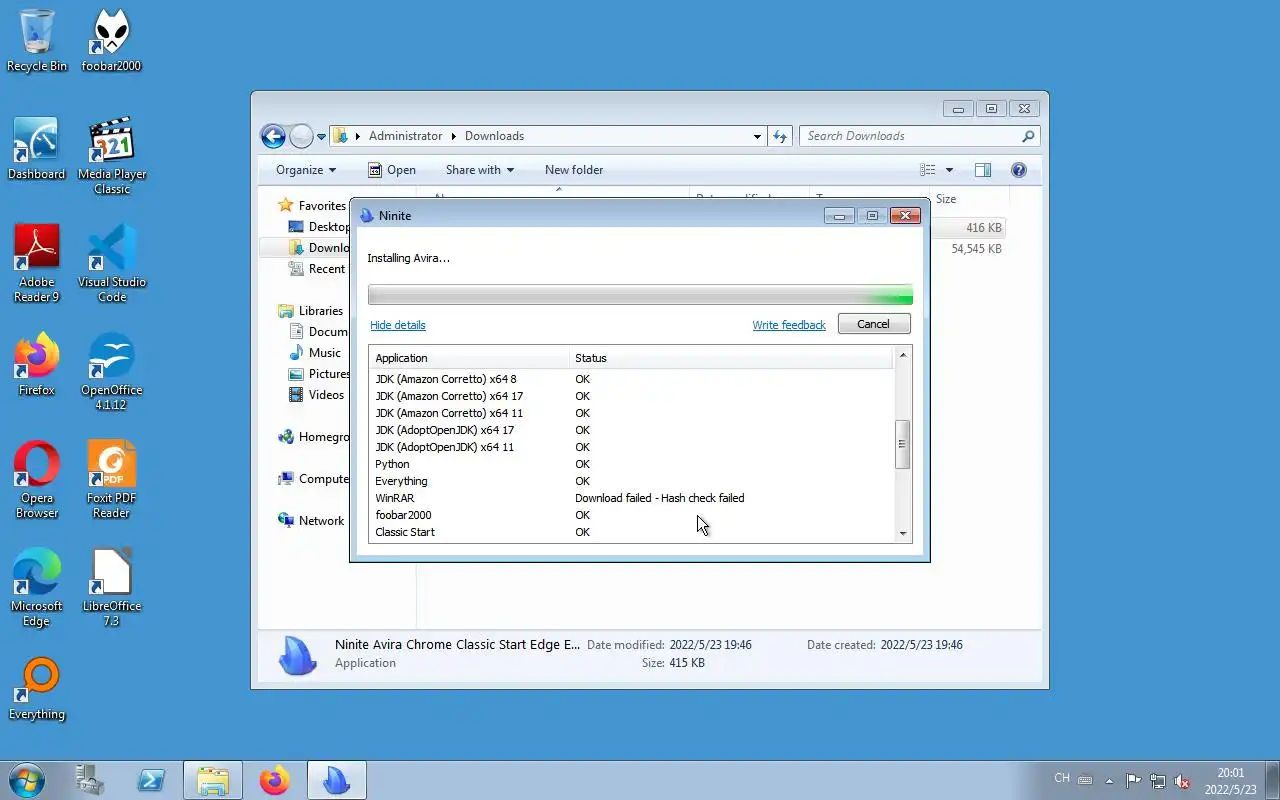This screenshot has height=800, width=1280.
Task: Click Hide details link in Ninite
Action: click(398, 325)
